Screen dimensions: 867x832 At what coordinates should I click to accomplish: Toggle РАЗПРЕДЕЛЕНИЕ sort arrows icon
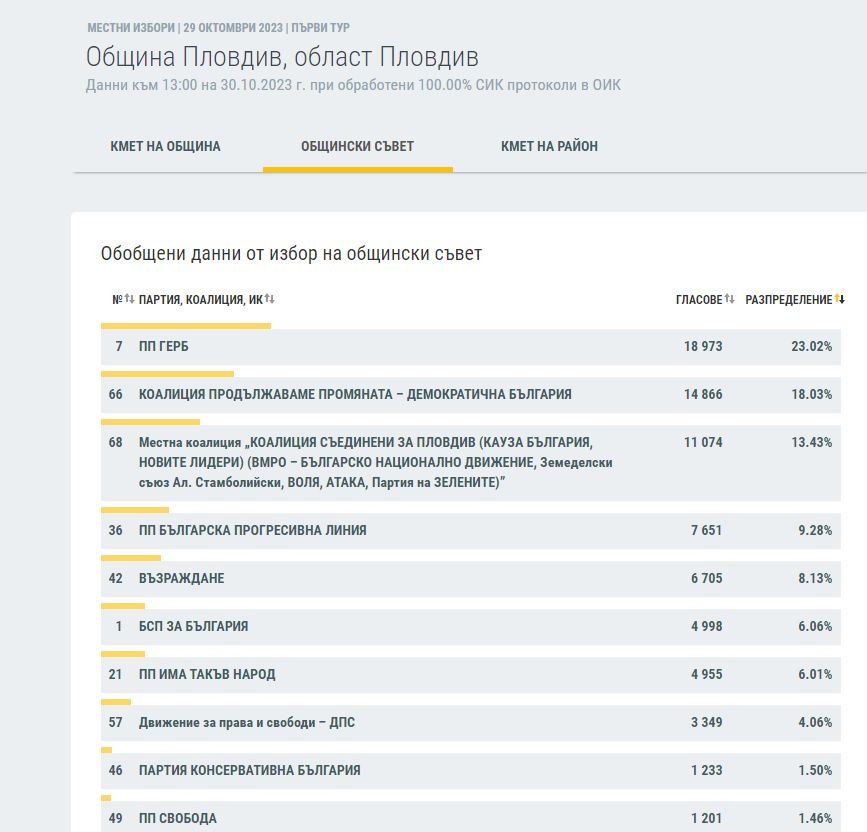(x=840, y=299)
